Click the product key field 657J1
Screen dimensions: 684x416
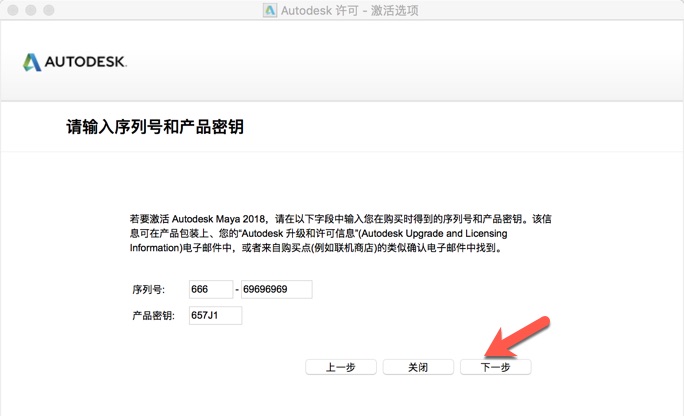pos(215,315)
